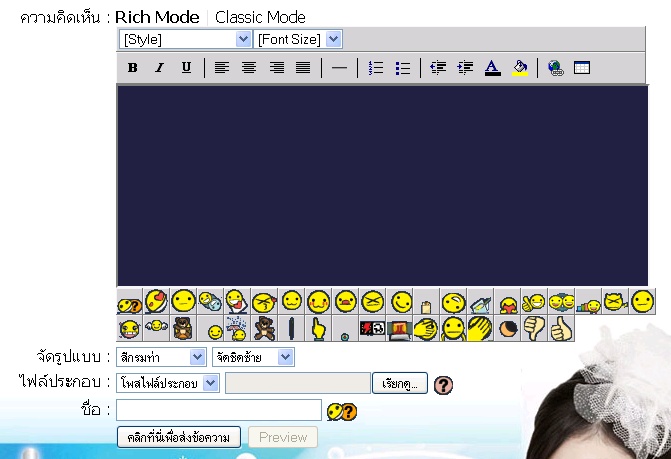Justify the text alignment
The height and width of the screenshot is (459, 671).
click(x=303, y=68)
